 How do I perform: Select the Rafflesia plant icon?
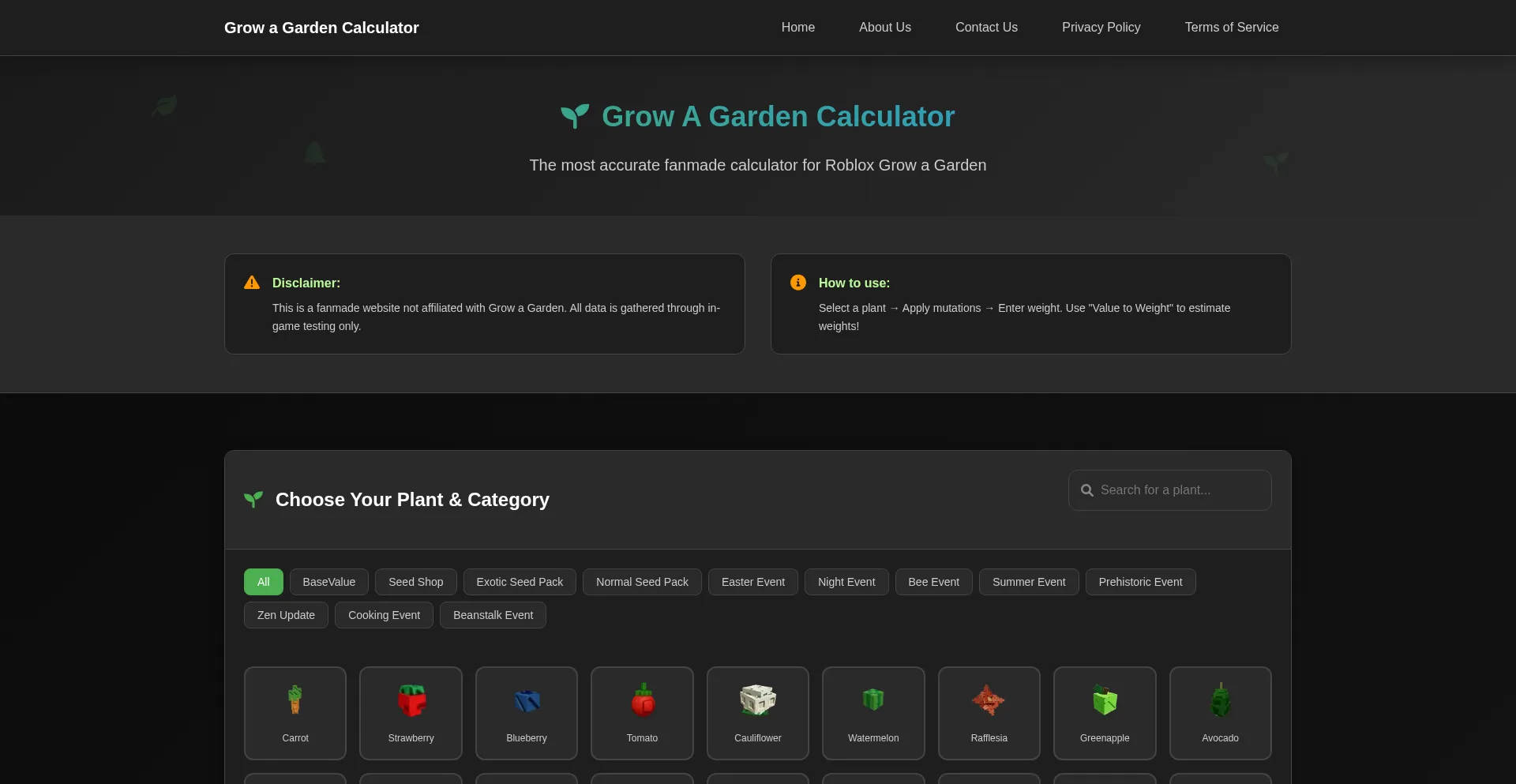(989, 700)
